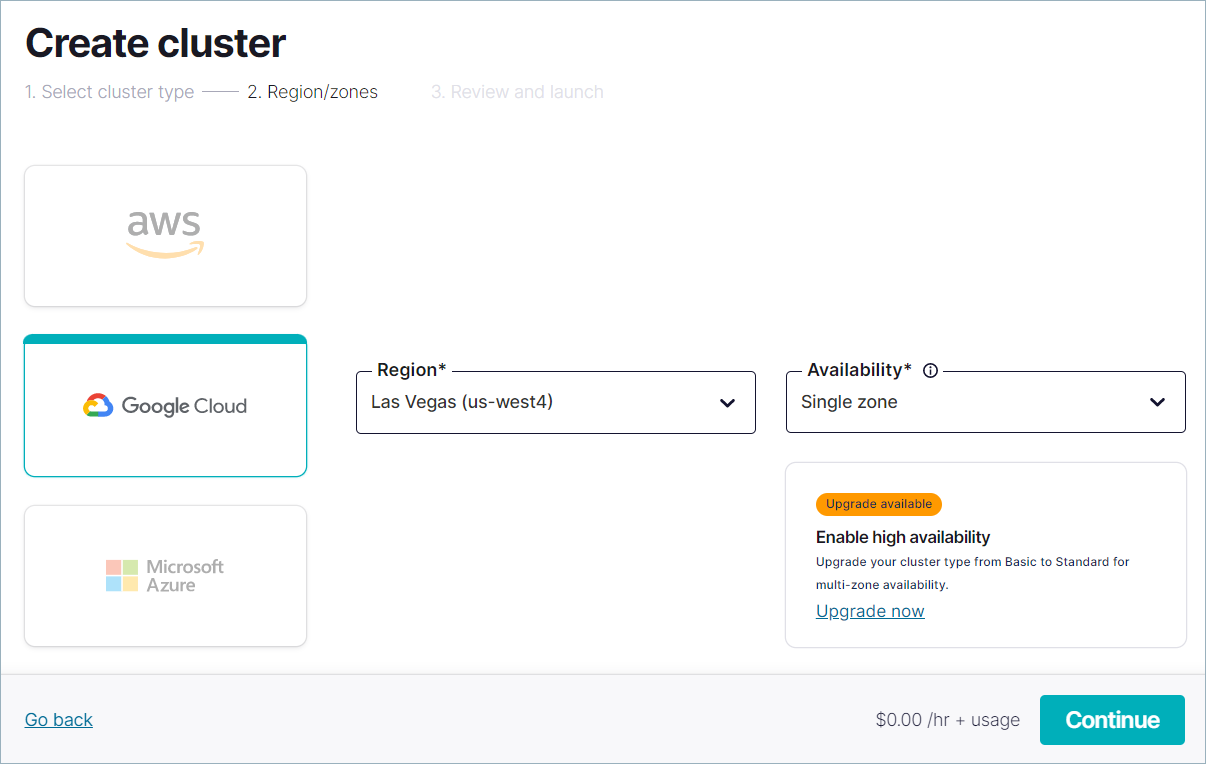The width and height of the screenshot is (1206, 764).
Task: Click the Go back link
Action: coord(58,719)
